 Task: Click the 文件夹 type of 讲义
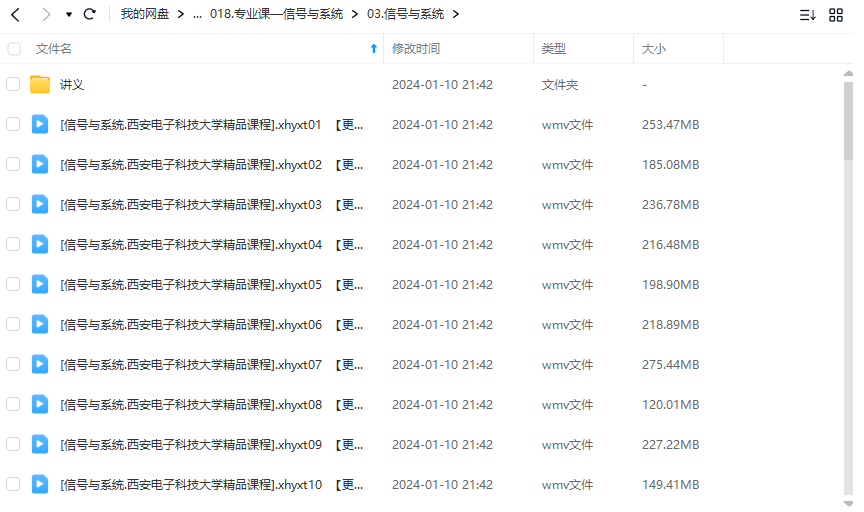(560, 85)
